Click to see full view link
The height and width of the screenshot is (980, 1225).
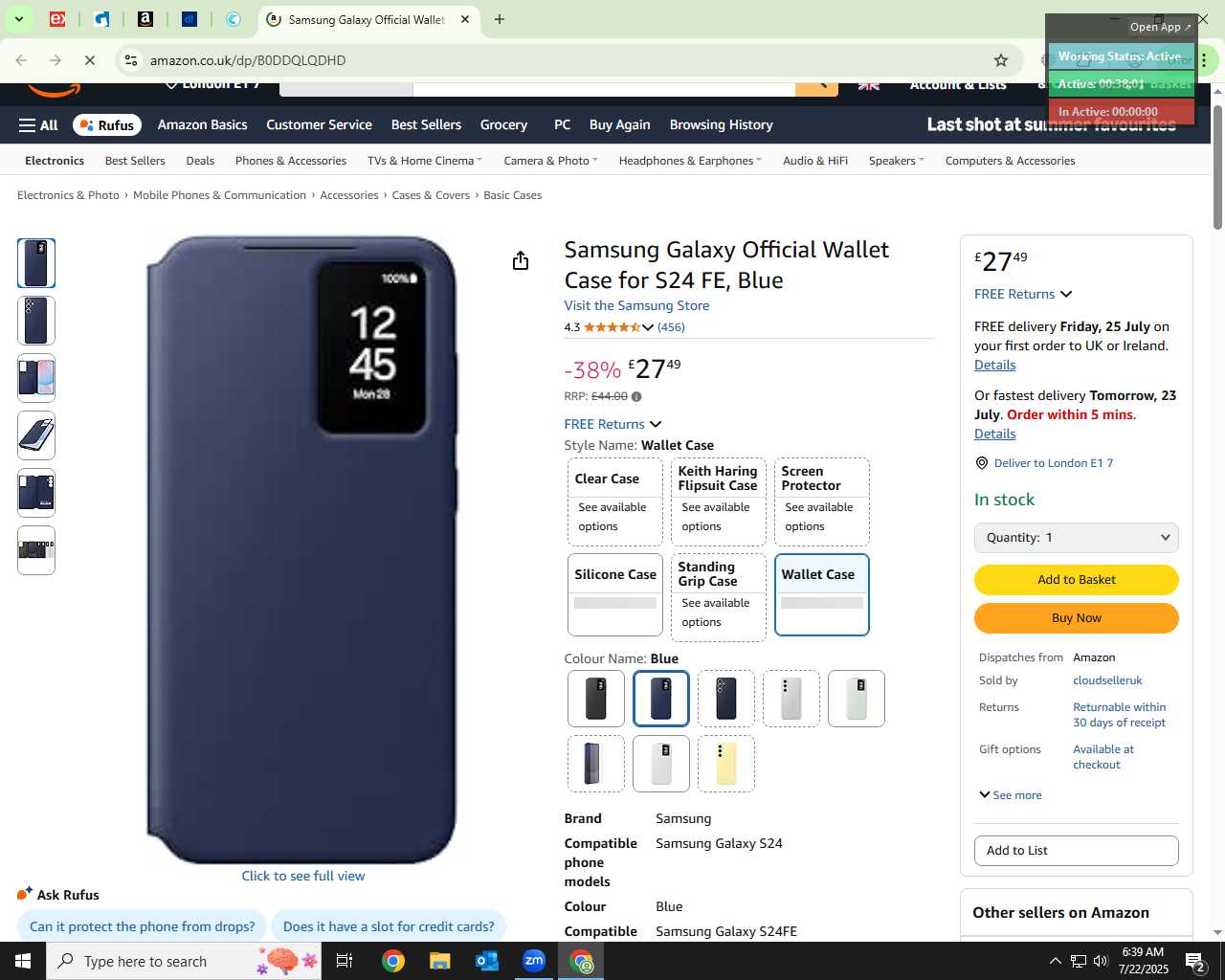click(302, 876)
